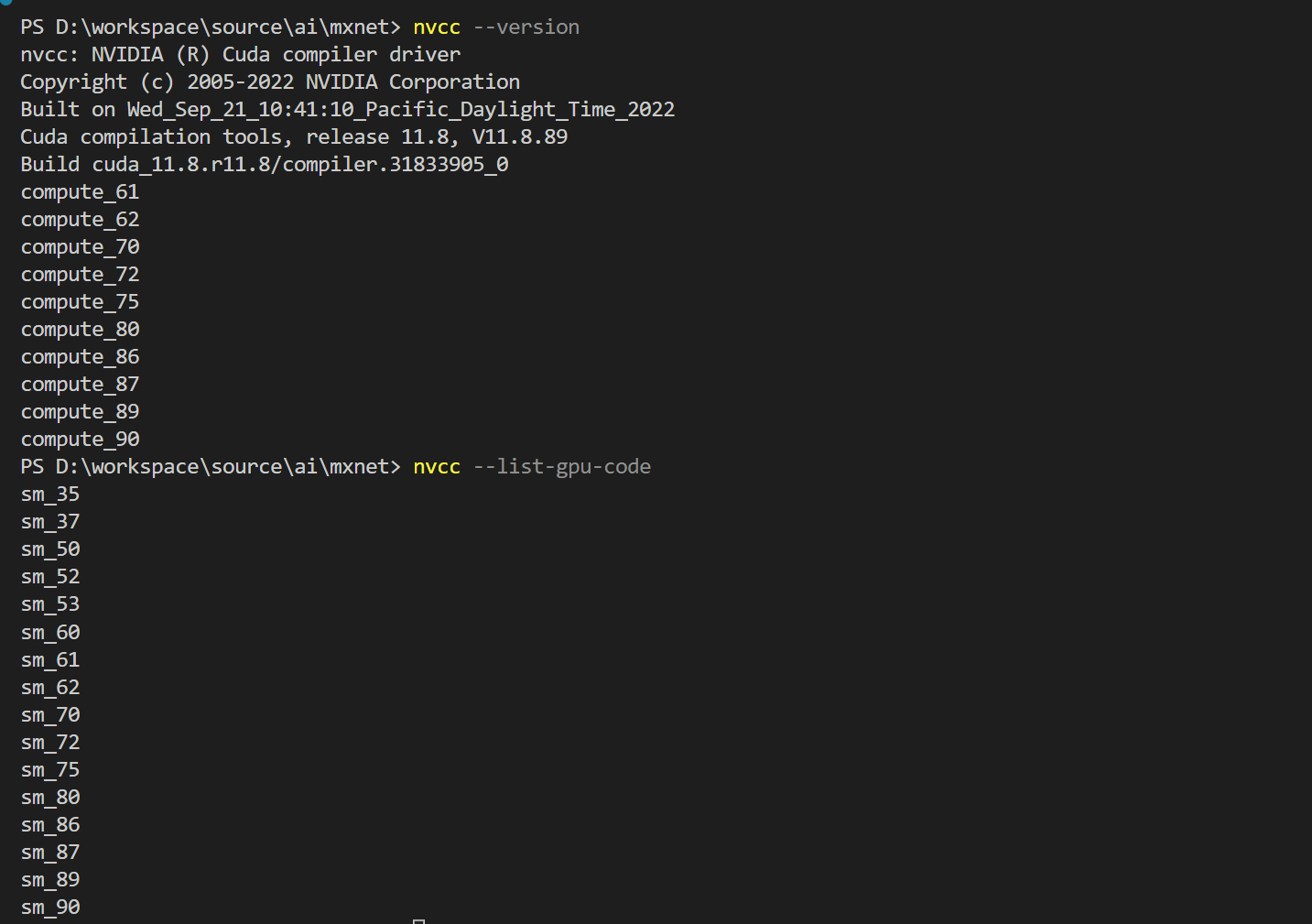Screen dimensions: 1312x924
Task: Click the first PowerShell prompt path
Action: [x=211, y=27]
